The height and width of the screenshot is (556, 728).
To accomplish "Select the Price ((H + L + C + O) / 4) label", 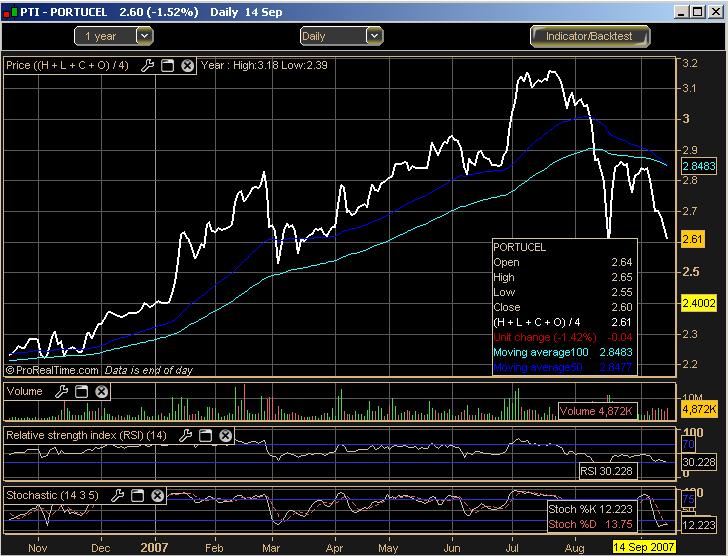I will tap(67, 65).
